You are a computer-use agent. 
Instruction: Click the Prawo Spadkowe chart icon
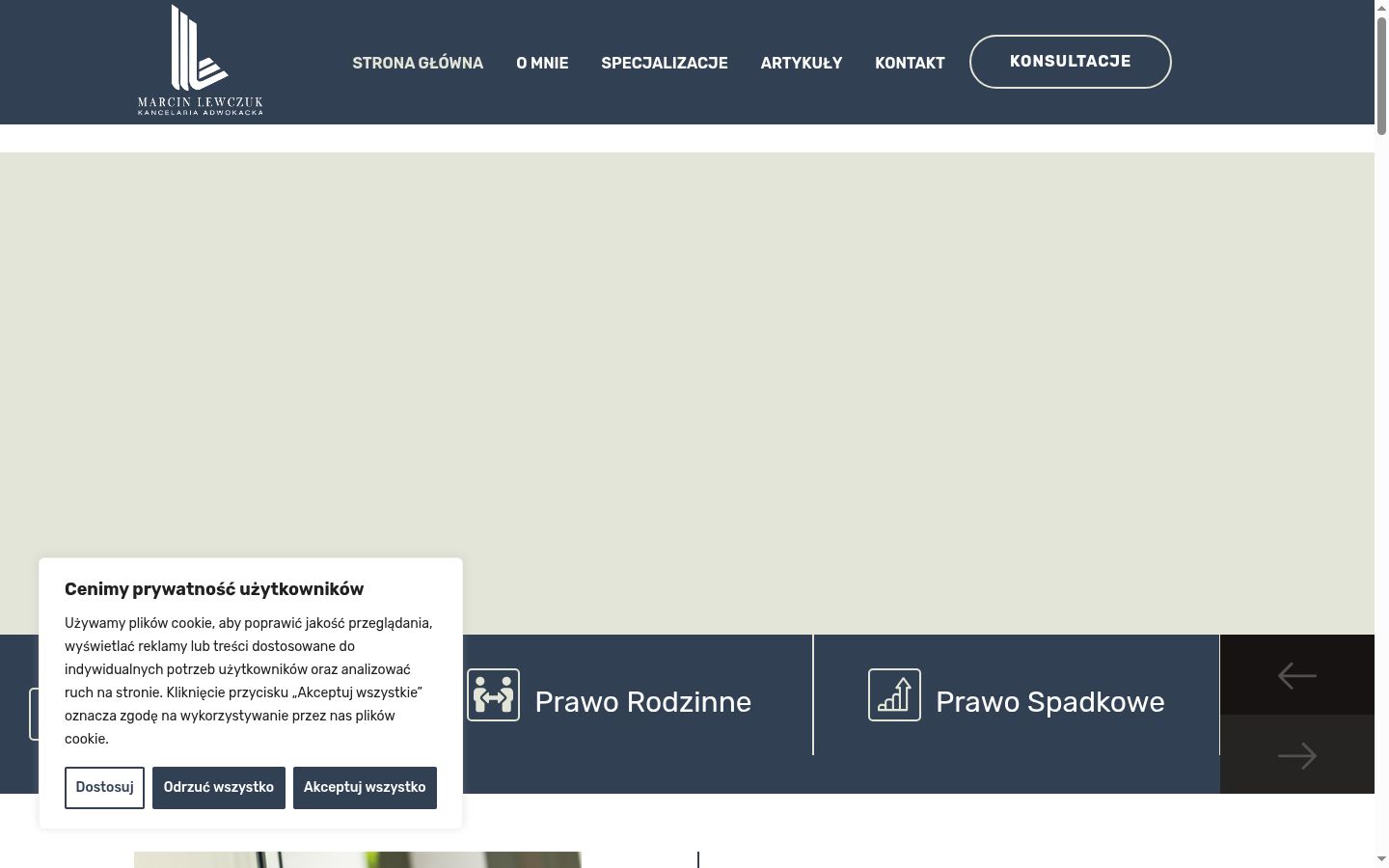coord(894,694)
